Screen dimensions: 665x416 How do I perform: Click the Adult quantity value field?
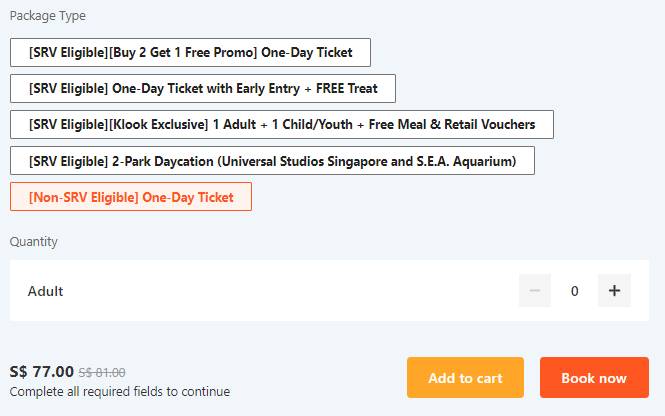click(574, 291)
